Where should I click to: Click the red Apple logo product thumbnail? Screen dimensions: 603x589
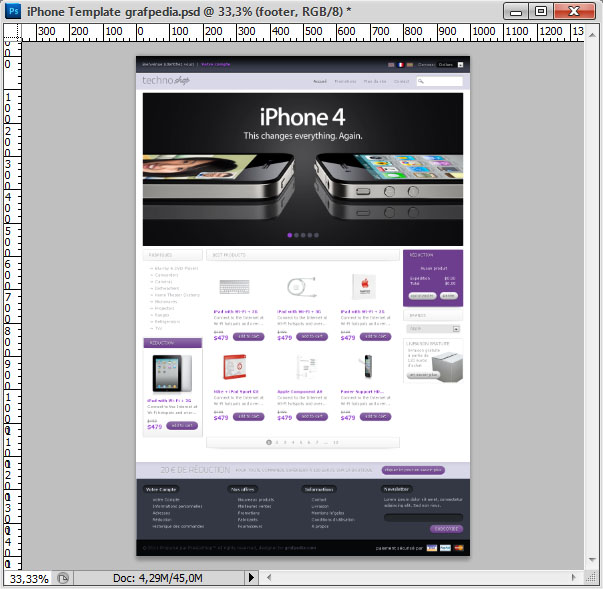[x=365, y=286]
